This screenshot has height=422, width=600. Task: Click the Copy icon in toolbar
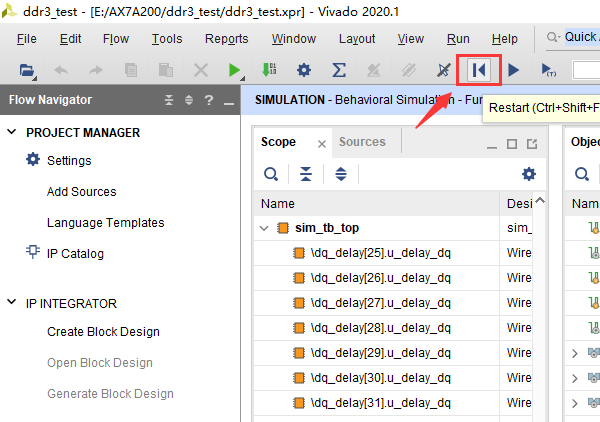(130, 70)
